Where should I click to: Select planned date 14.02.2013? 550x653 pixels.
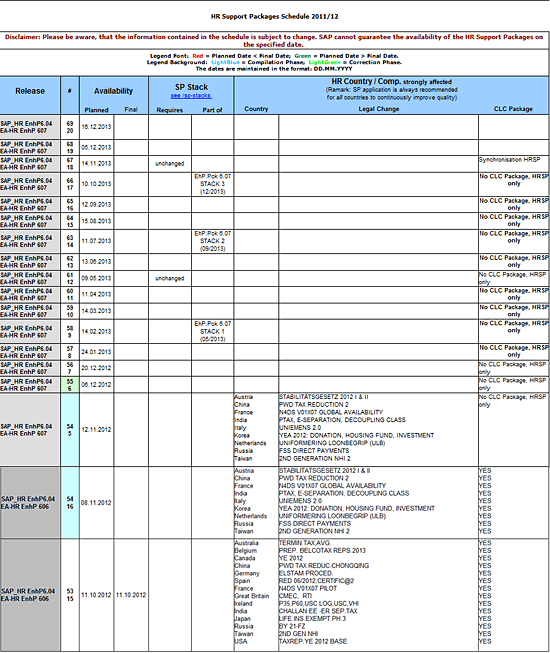pyautogui.click(x=96, y=331)
